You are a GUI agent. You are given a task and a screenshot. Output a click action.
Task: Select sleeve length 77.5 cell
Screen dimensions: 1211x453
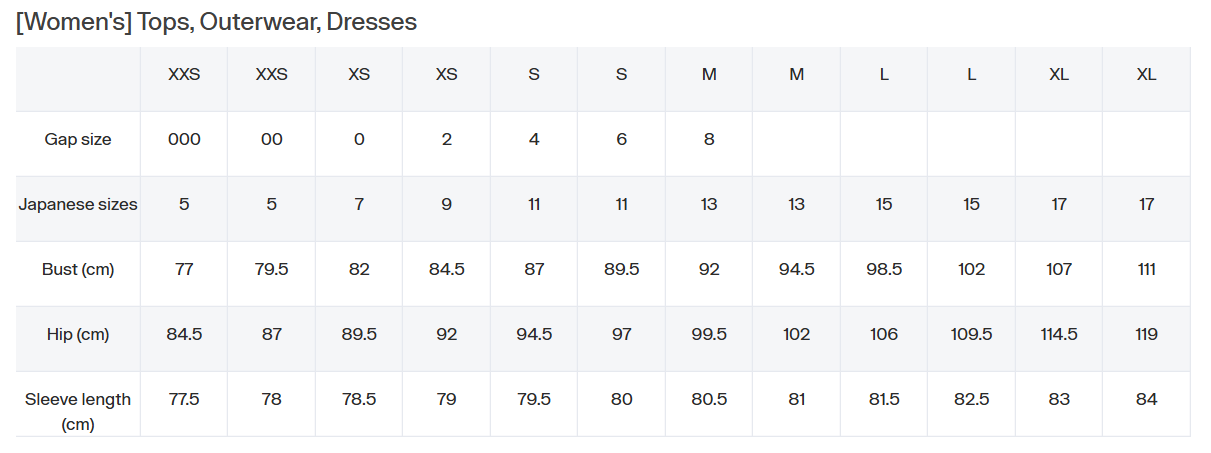pyautogui.click(x=184, y=400)
